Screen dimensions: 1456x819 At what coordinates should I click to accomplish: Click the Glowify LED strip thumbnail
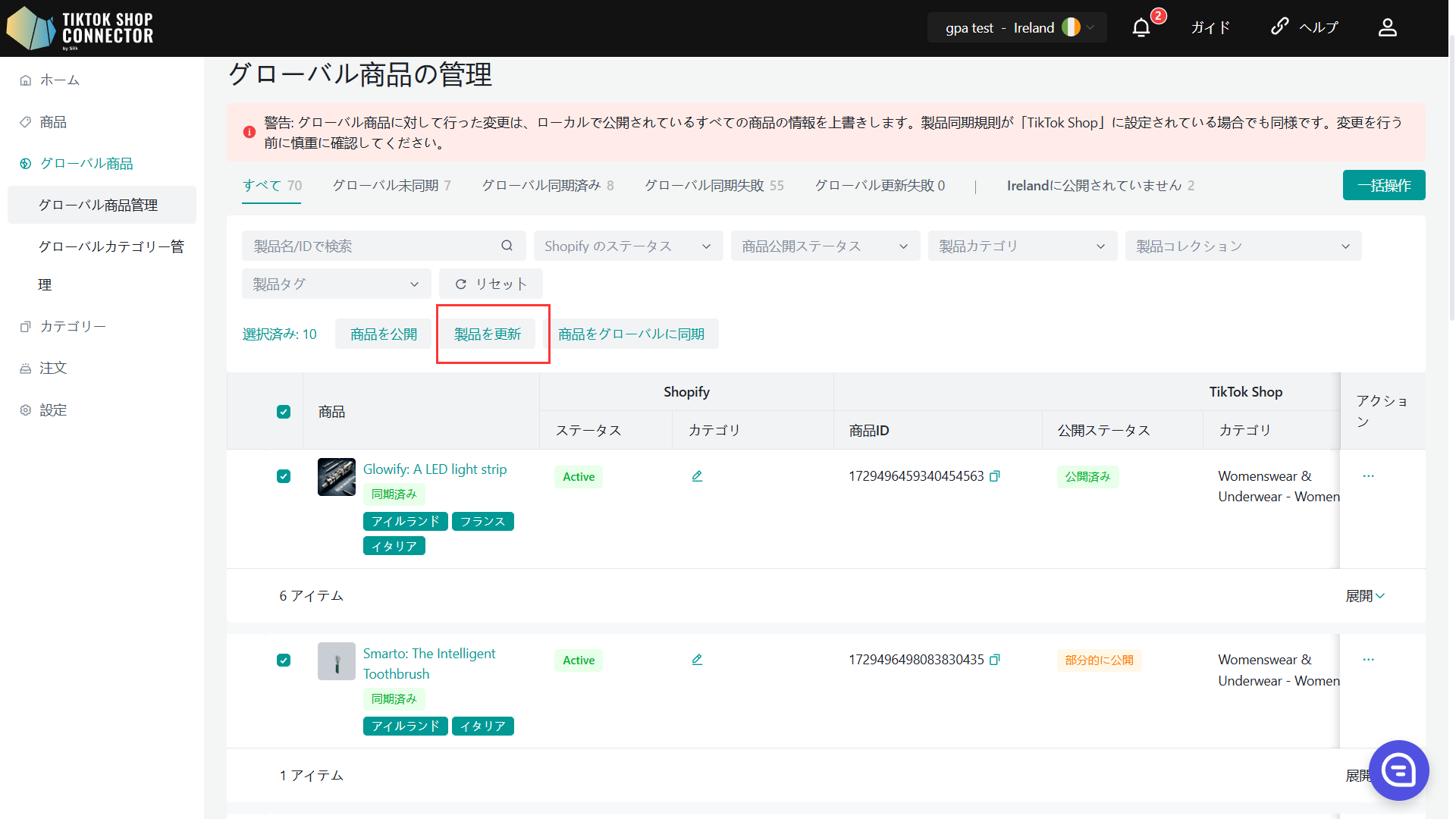pyautogui.click(x=337, y=477)
